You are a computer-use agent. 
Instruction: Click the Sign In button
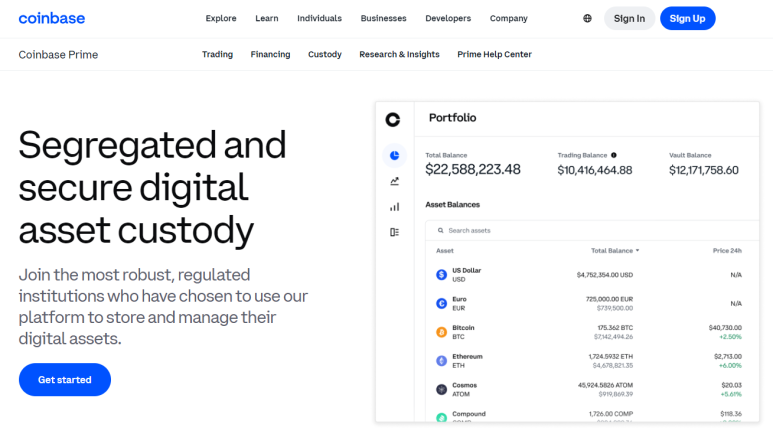tap(630, 18)
